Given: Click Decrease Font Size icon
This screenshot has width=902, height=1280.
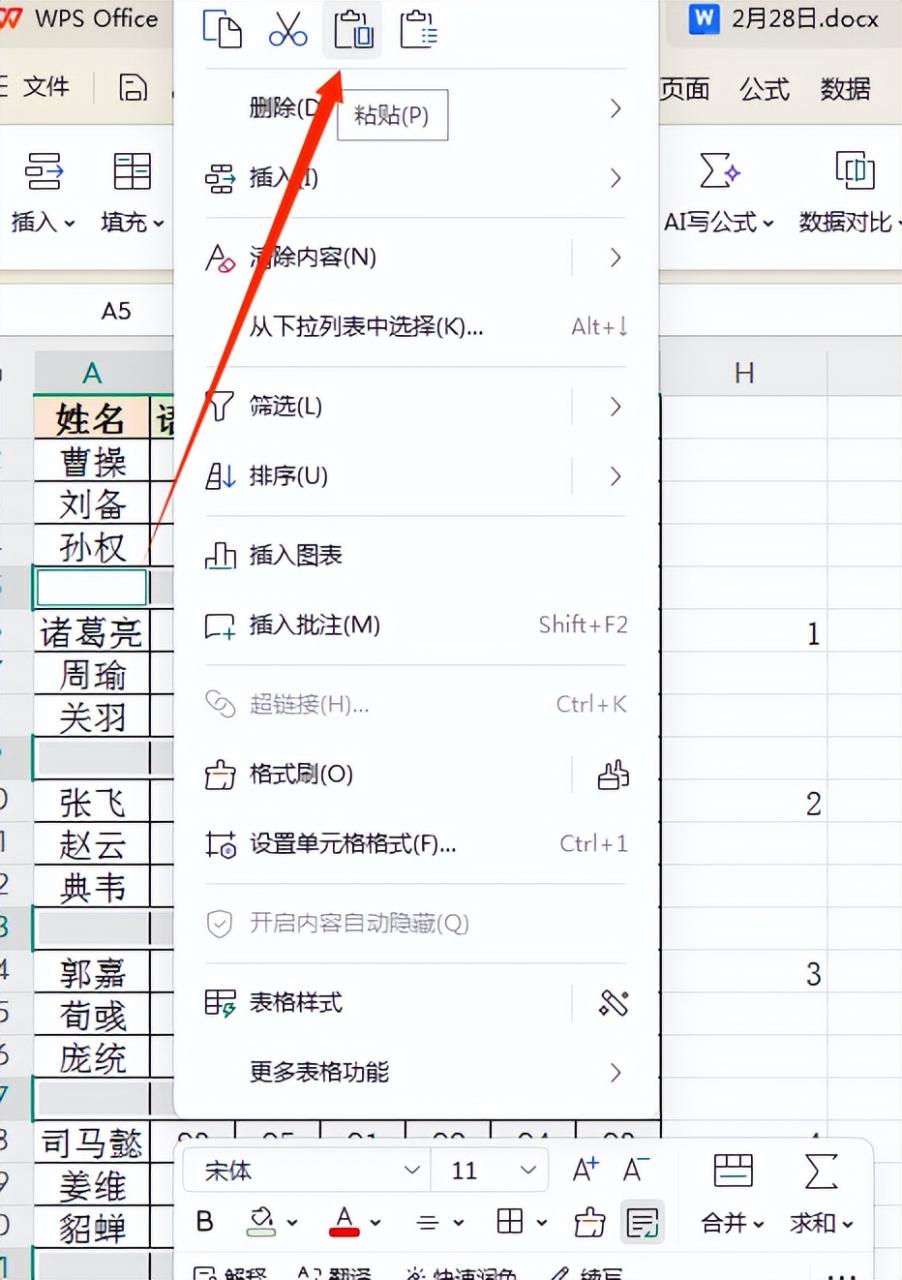Looking at the screenshot, I should click(637, 1169).
